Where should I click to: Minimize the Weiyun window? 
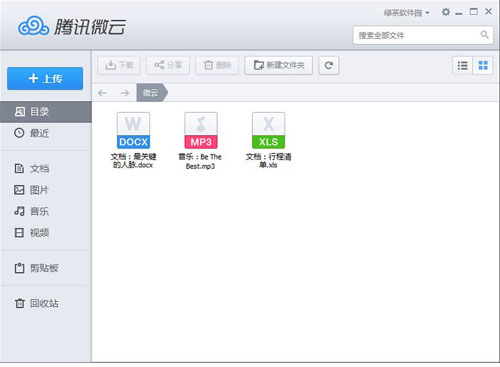point(459,13)
